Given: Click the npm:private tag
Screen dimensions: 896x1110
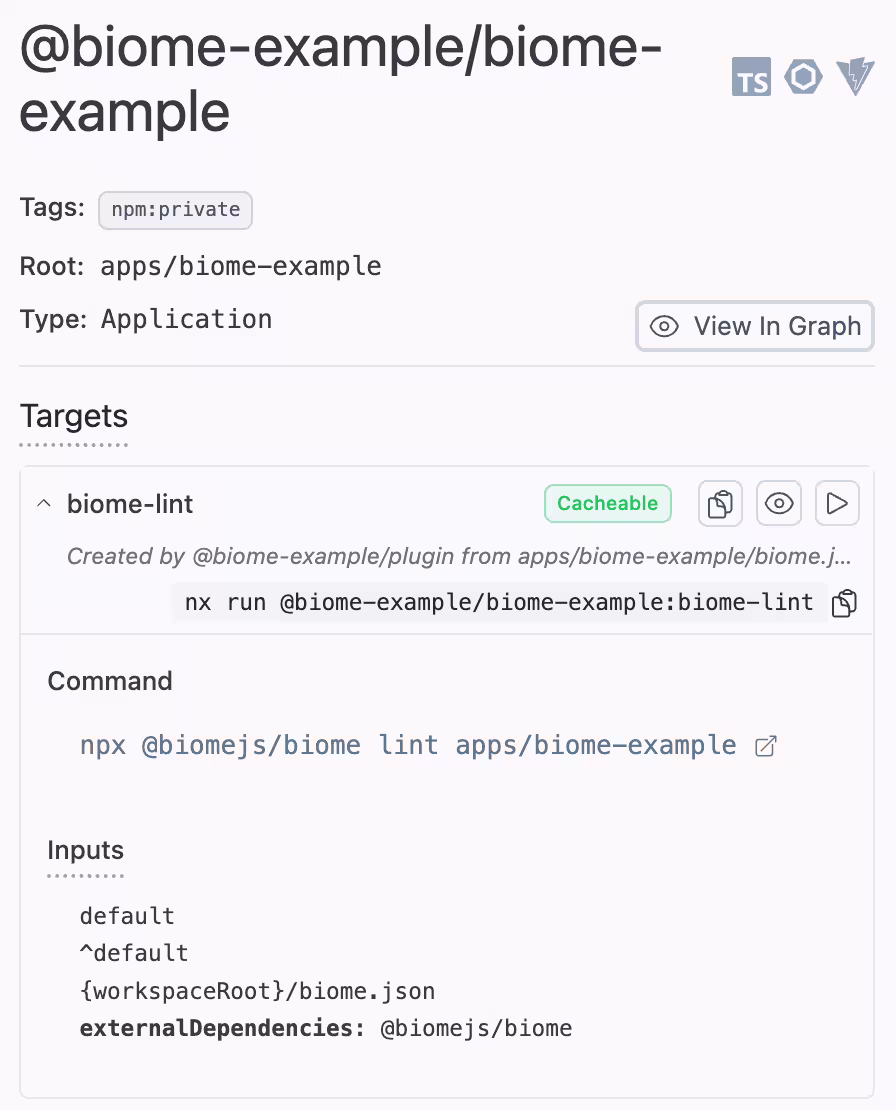Looking at the screenshot, I should 176,210.
